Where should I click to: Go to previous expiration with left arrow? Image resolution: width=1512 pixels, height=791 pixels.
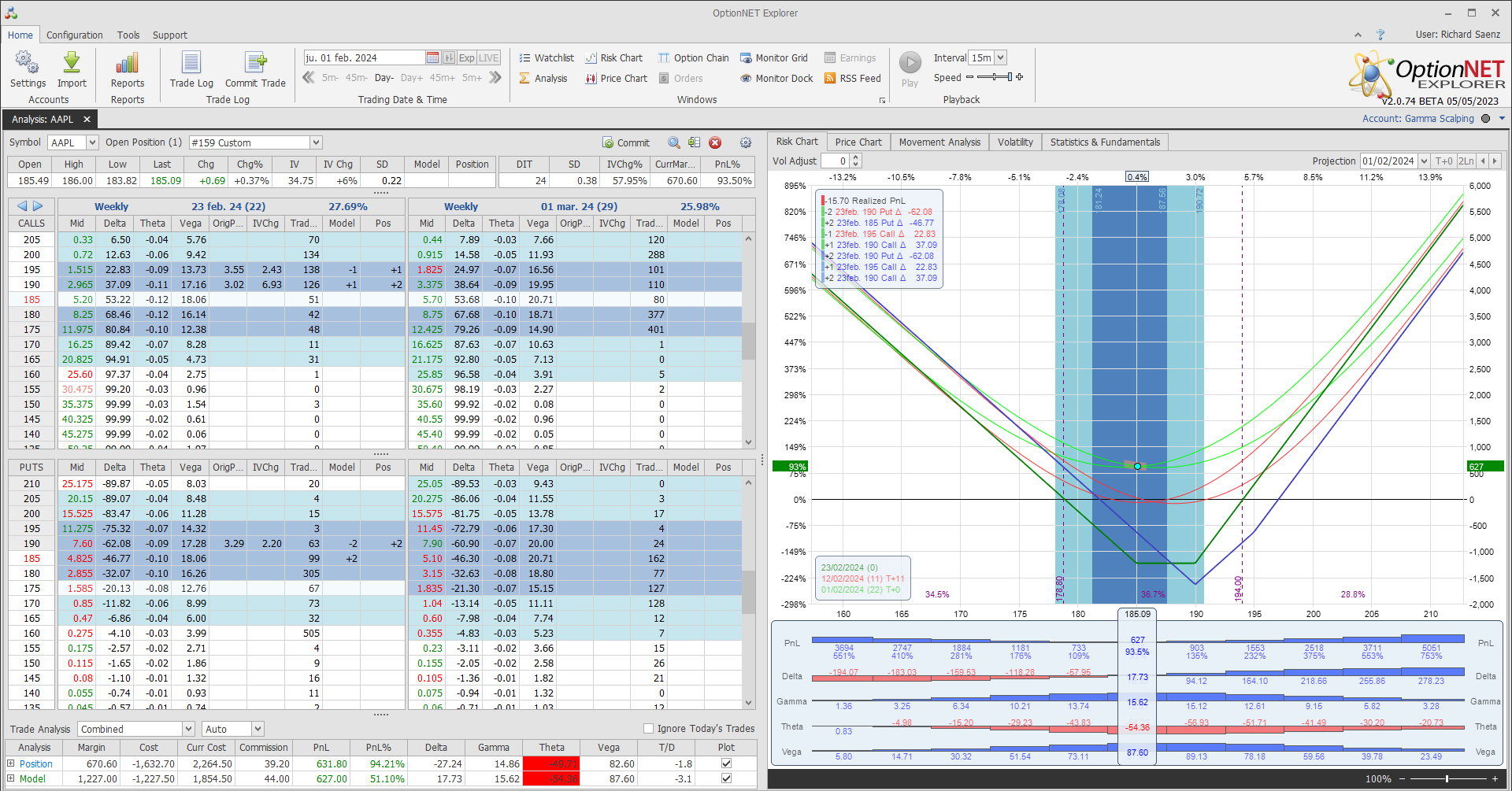(22, 206)
